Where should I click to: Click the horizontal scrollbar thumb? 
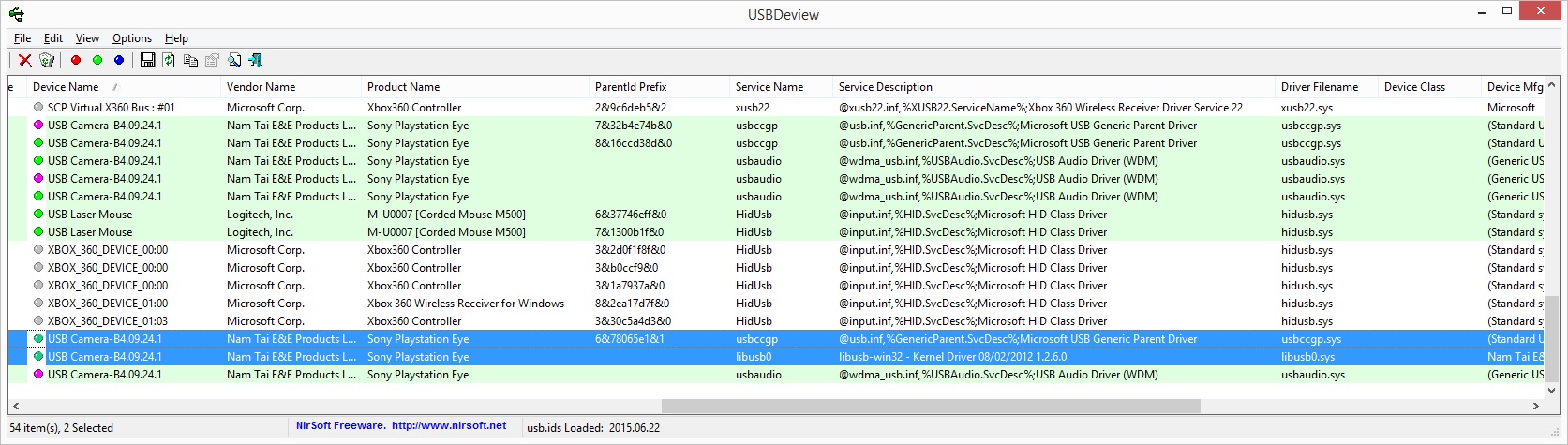(931, 407)
